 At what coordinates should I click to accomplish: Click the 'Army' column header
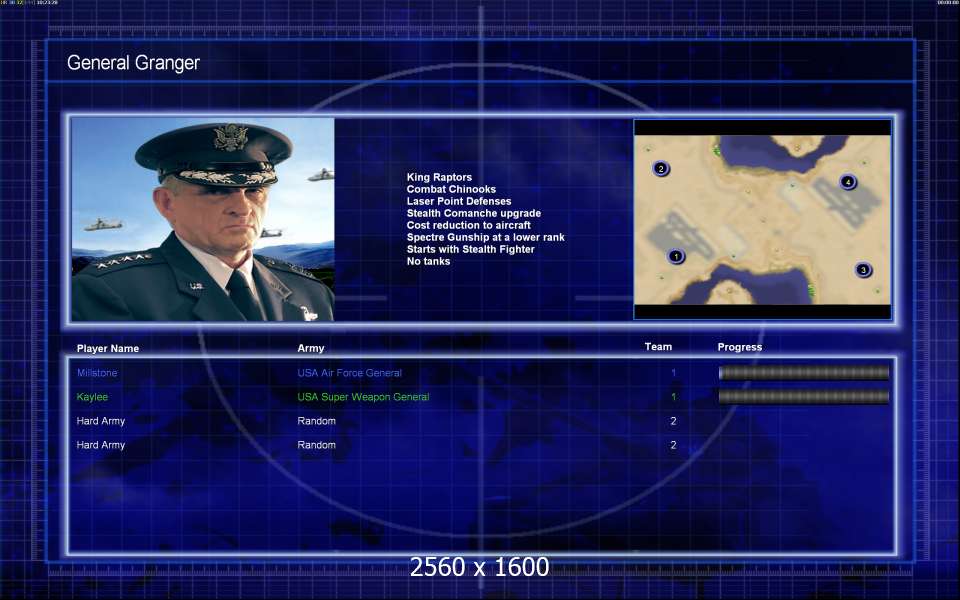coord(311,348)
